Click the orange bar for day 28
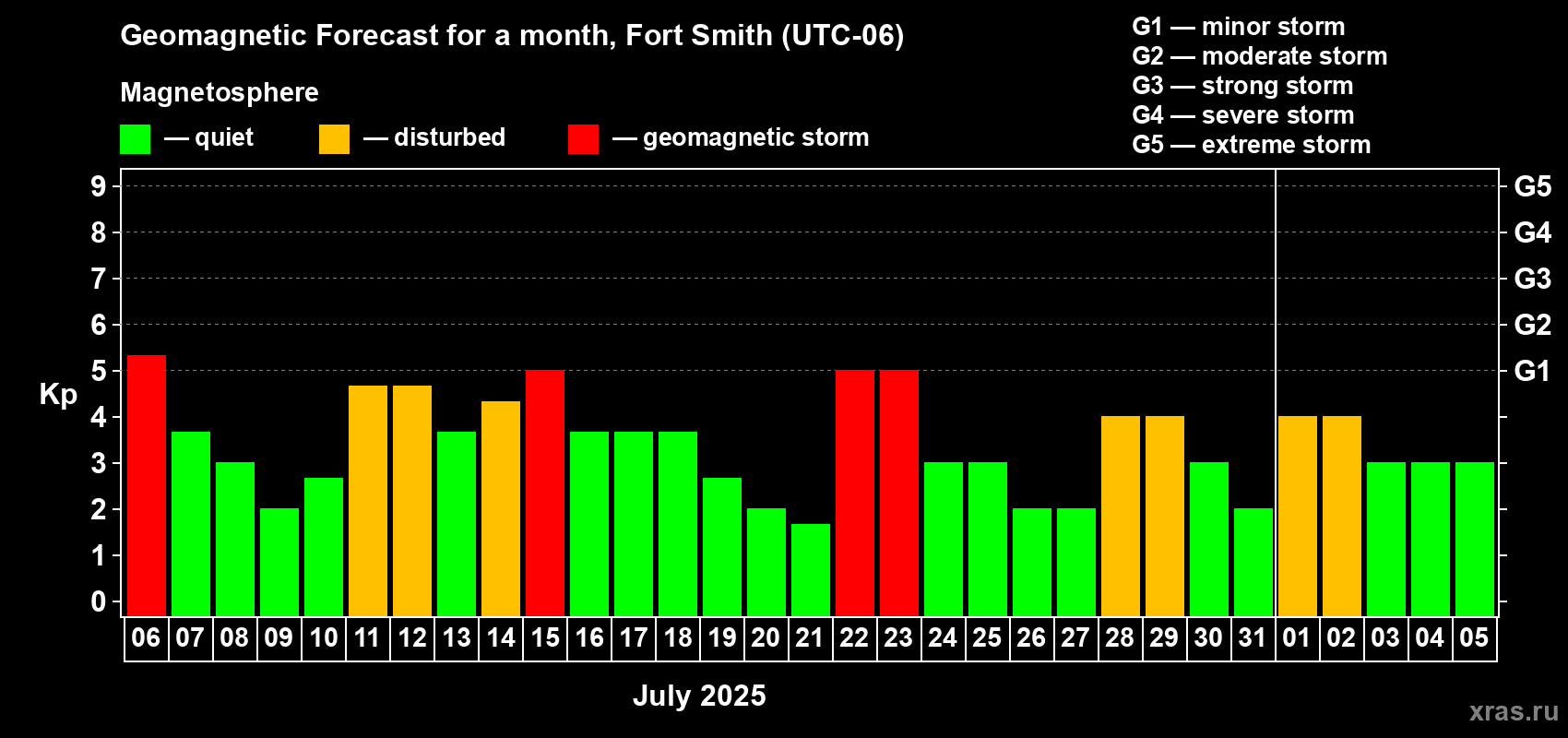The height and width of the screenshot is (738, 1568). click(1121, 516)
